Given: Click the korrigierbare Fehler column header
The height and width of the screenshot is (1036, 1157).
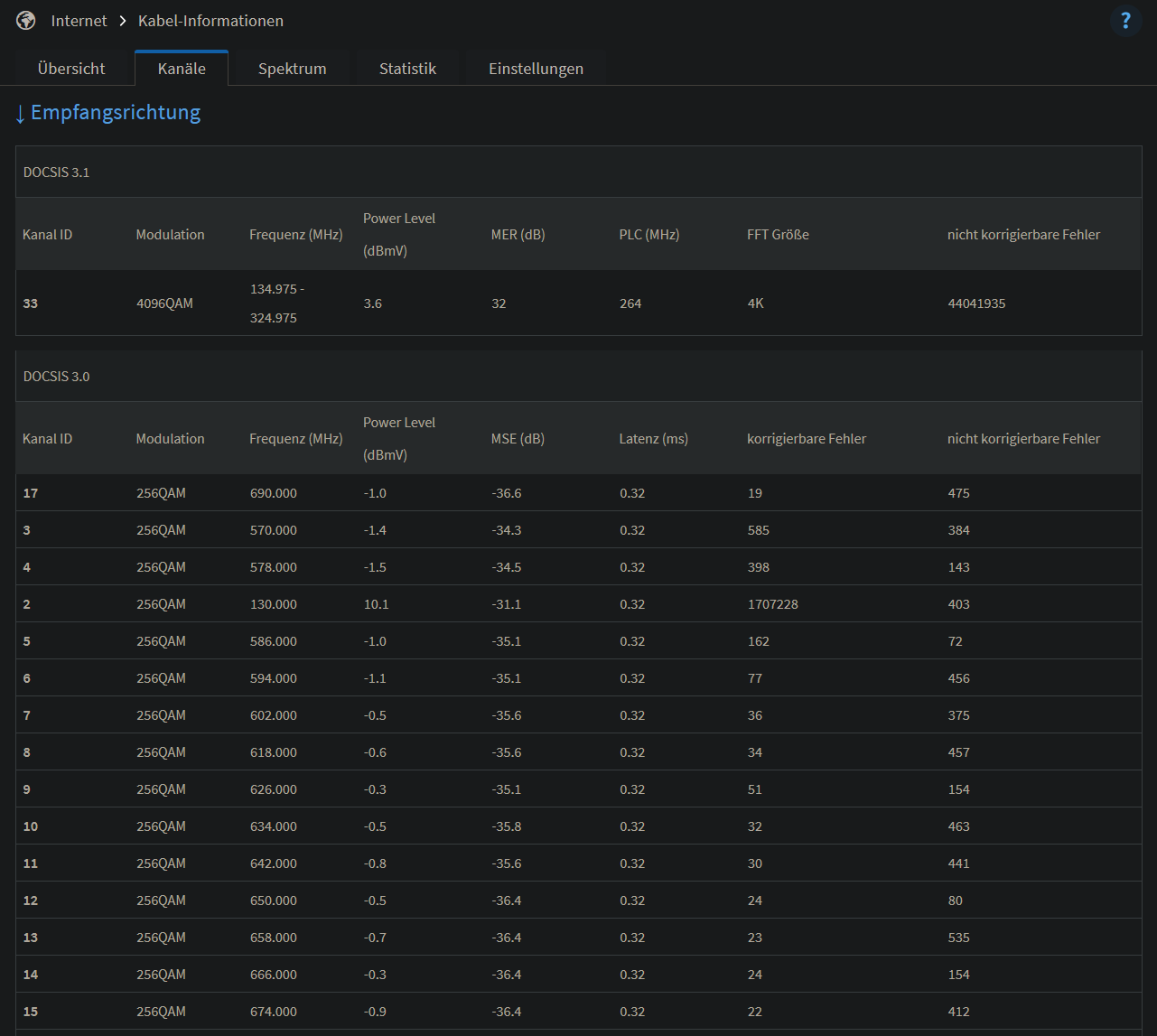Looking at the screenshot, I should (x=807, y=439).
